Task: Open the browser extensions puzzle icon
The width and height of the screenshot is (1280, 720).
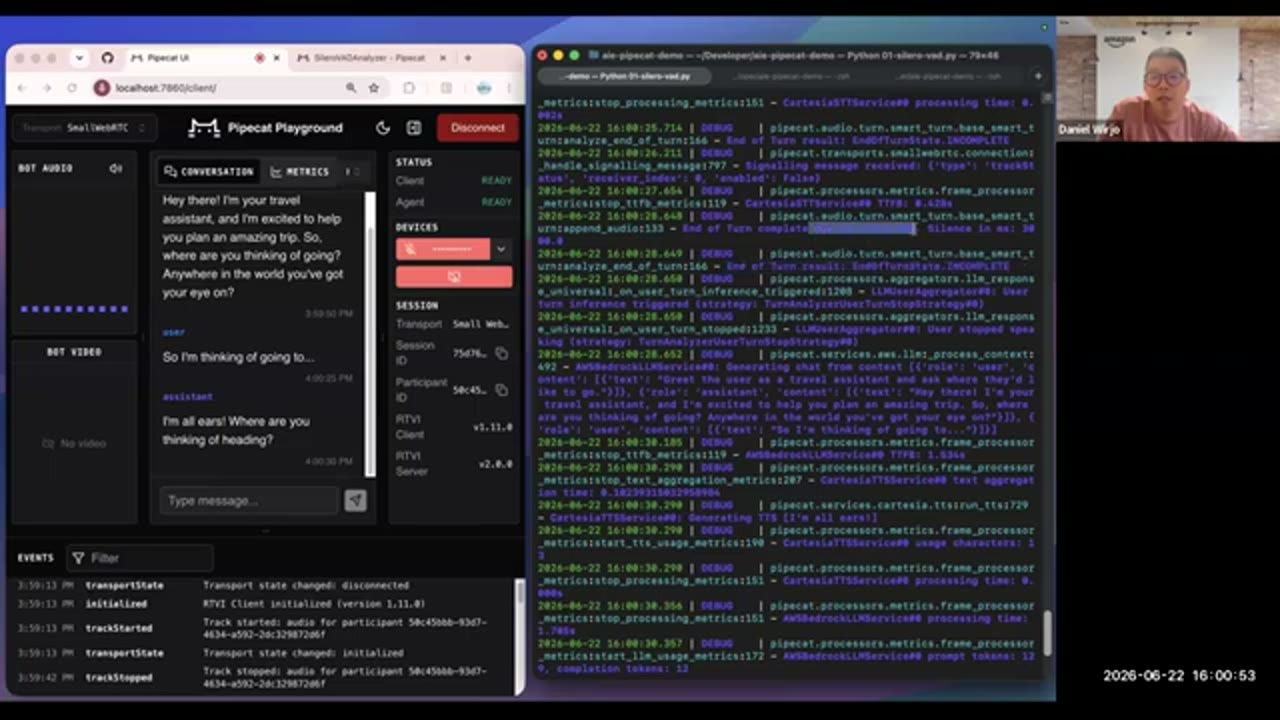Action: (409, 88)
